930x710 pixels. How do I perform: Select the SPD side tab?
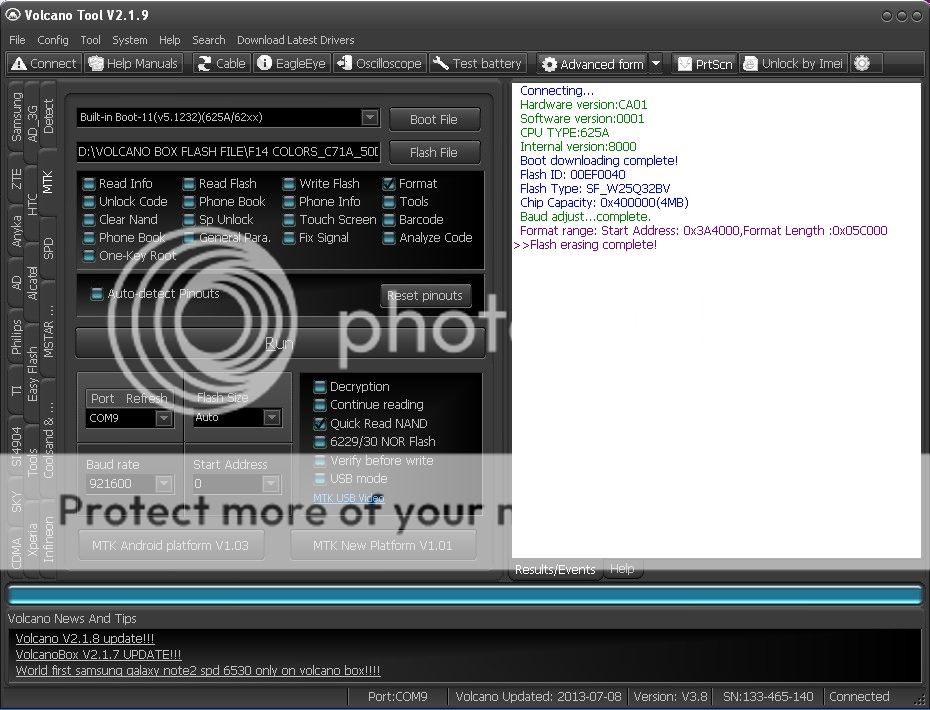(x=48, y=247)
